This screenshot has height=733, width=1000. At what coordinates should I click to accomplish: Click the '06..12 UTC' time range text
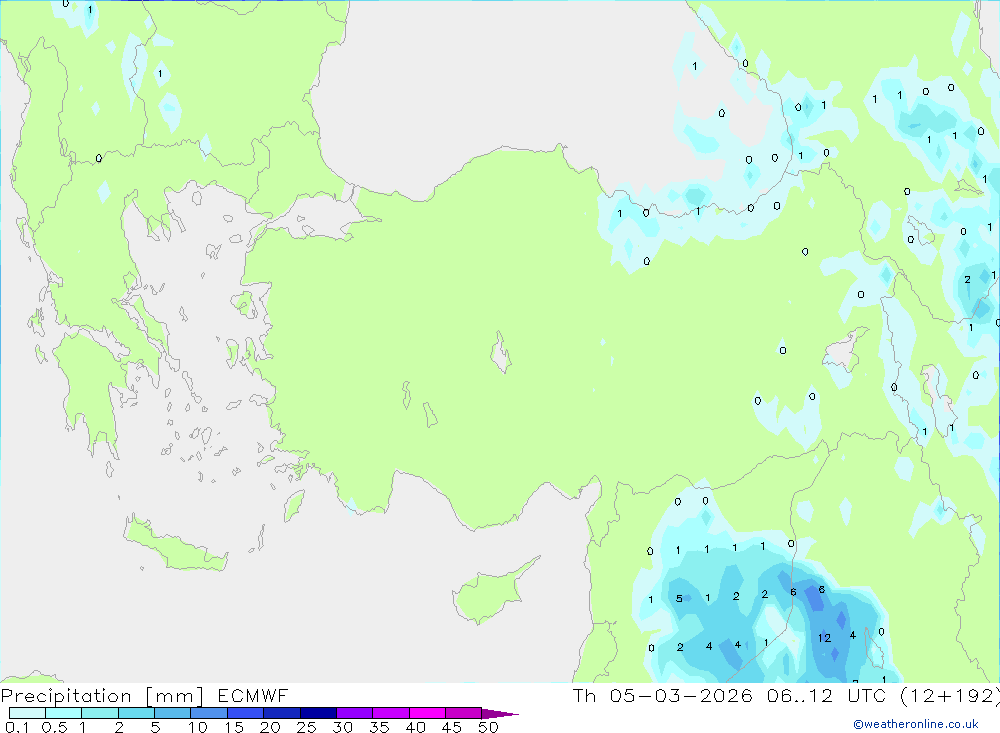827,695
